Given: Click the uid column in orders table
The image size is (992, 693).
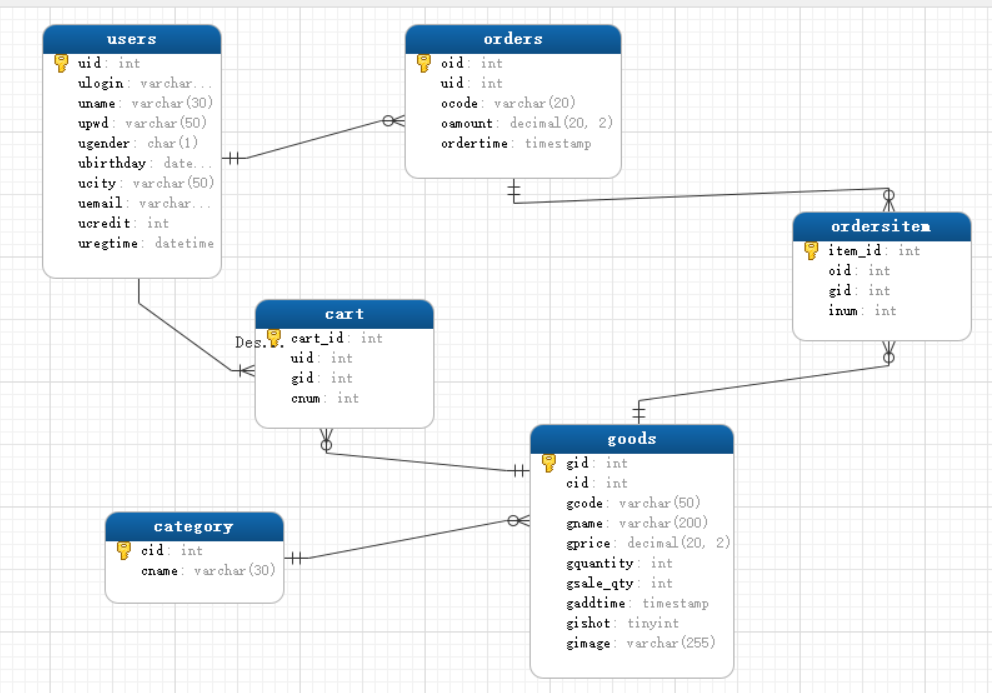Looking at the screenshot, I should pos(471,83).
